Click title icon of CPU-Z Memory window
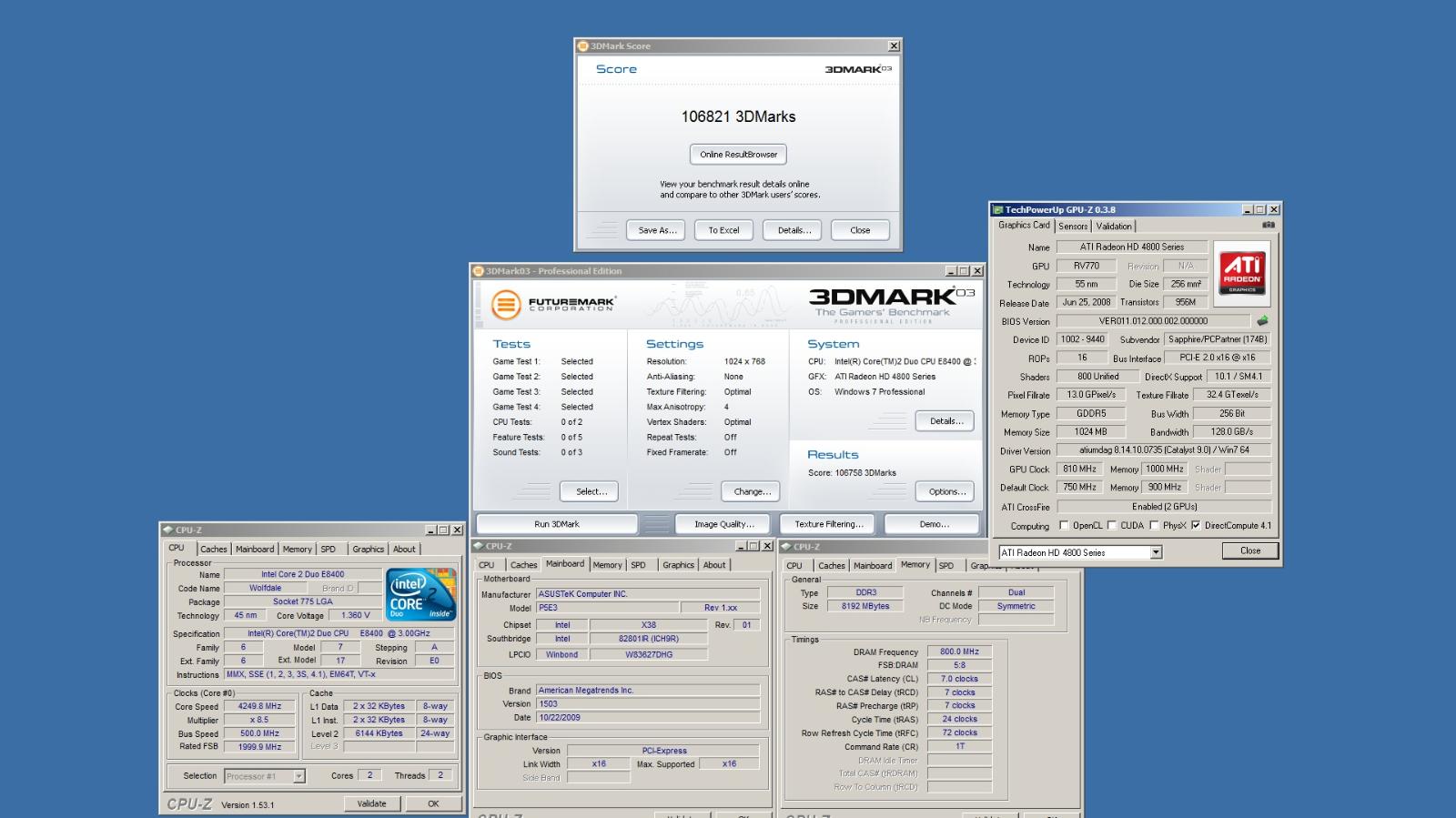The width and height of the screenshot is (1456, 818). 786,546
